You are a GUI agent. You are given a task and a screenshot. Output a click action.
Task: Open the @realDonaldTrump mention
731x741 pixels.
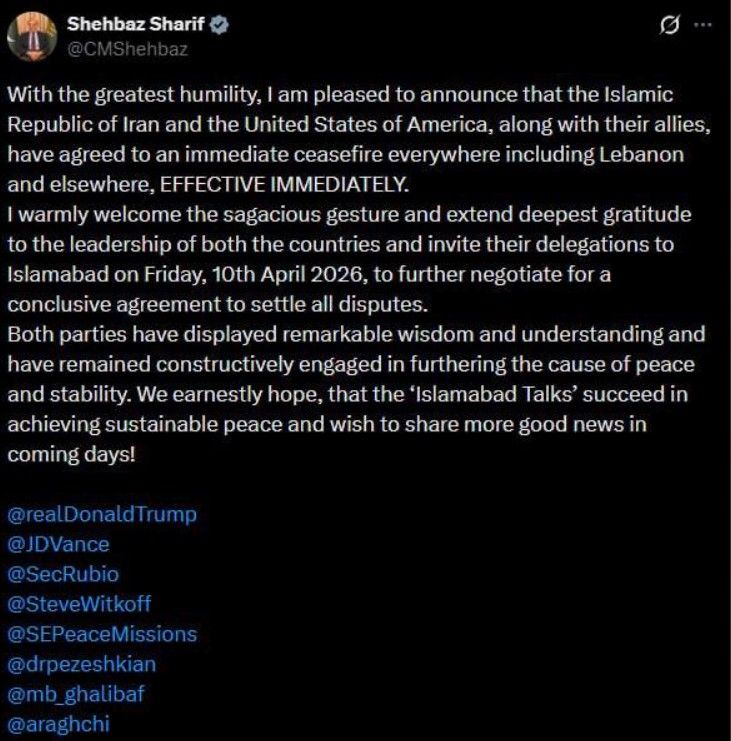click(x=101, y=515)
